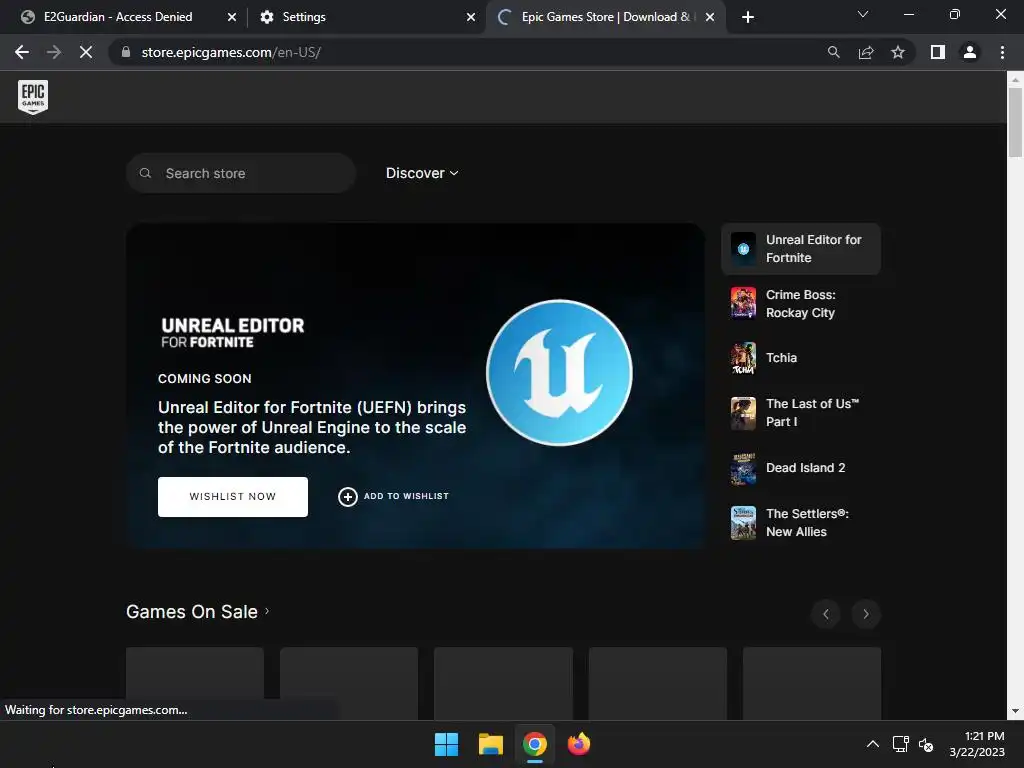The width and height of the screenshot is (1024, 768).
Task: Open File Explorer from taskbar
Action: [490, 744]
